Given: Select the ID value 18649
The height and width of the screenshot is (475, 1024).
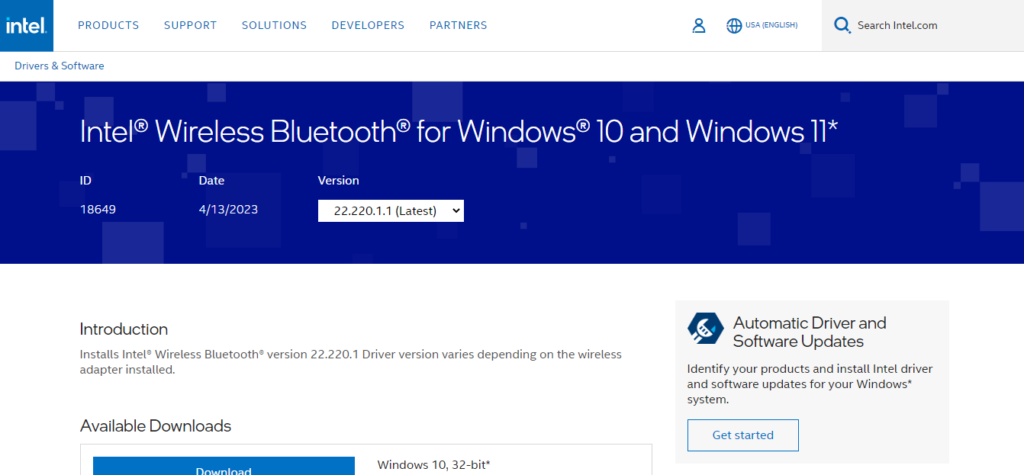Looking at the screenshot, I should click(98, 210).
